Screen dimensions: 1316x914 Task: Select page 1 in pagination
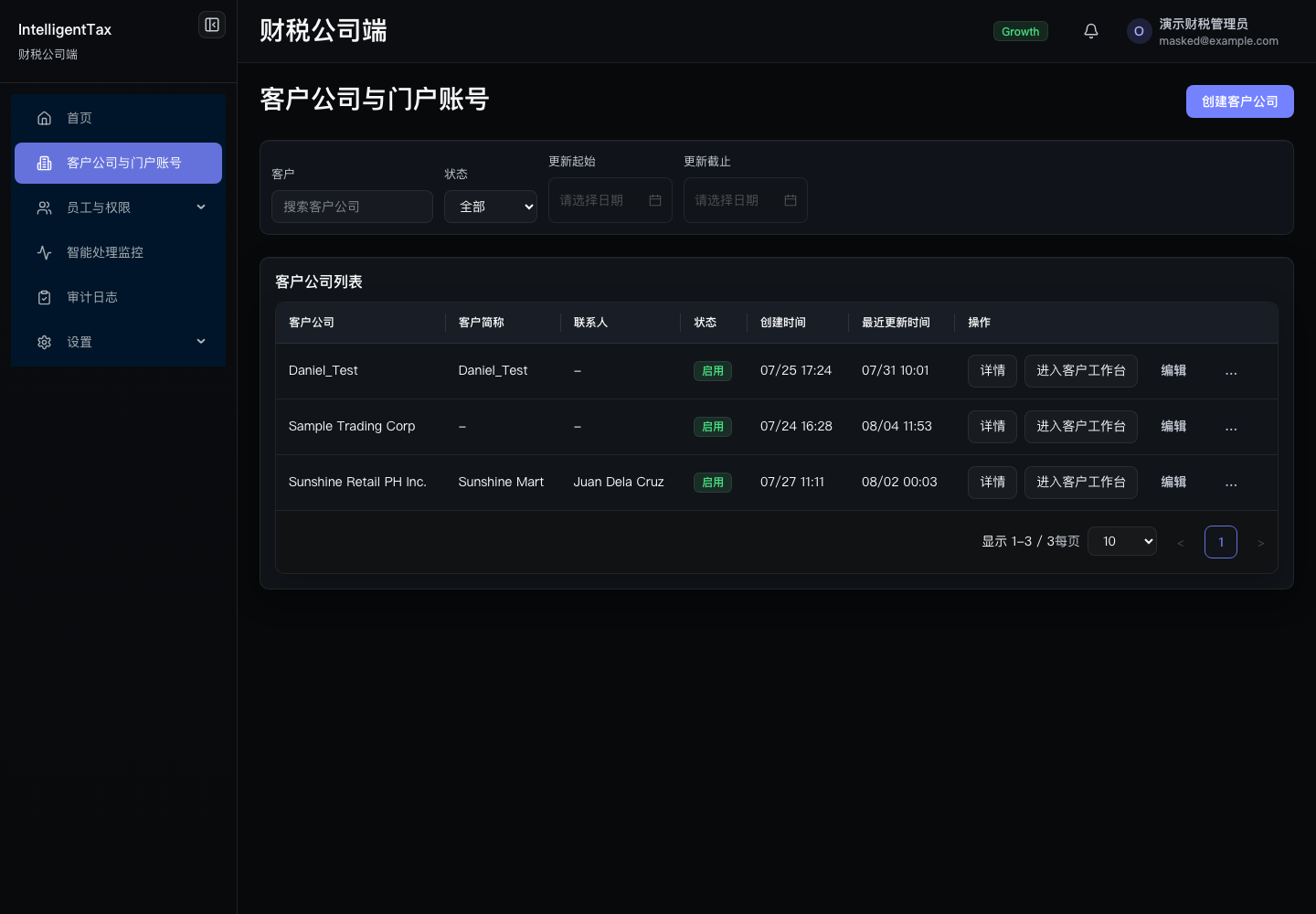pyautogui.click(x=1221, y=542)
